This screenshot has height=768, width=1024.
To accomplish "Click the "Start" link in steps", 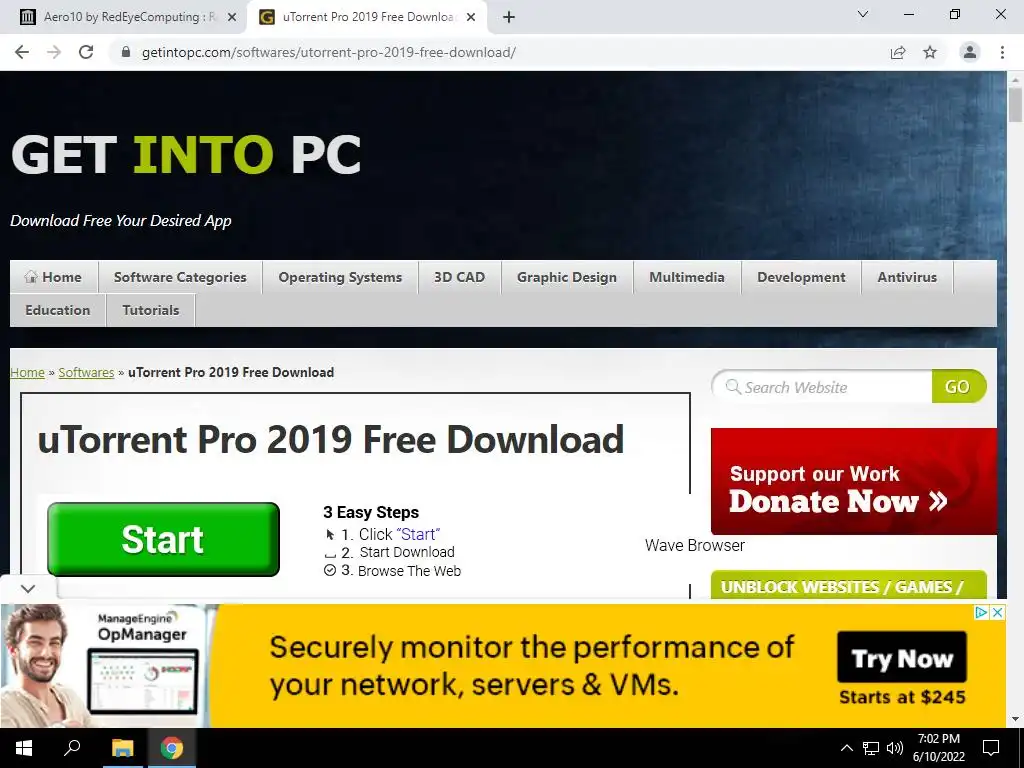I will (418, 534).
